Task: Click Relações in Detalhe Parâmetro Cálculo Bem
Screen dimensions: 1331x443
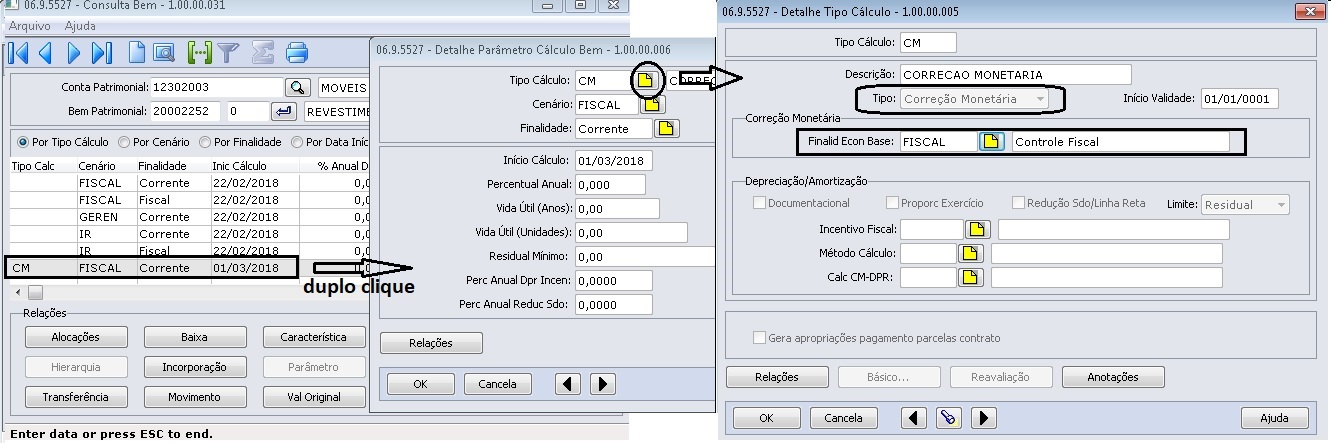Action: click(x=430, y=343)
